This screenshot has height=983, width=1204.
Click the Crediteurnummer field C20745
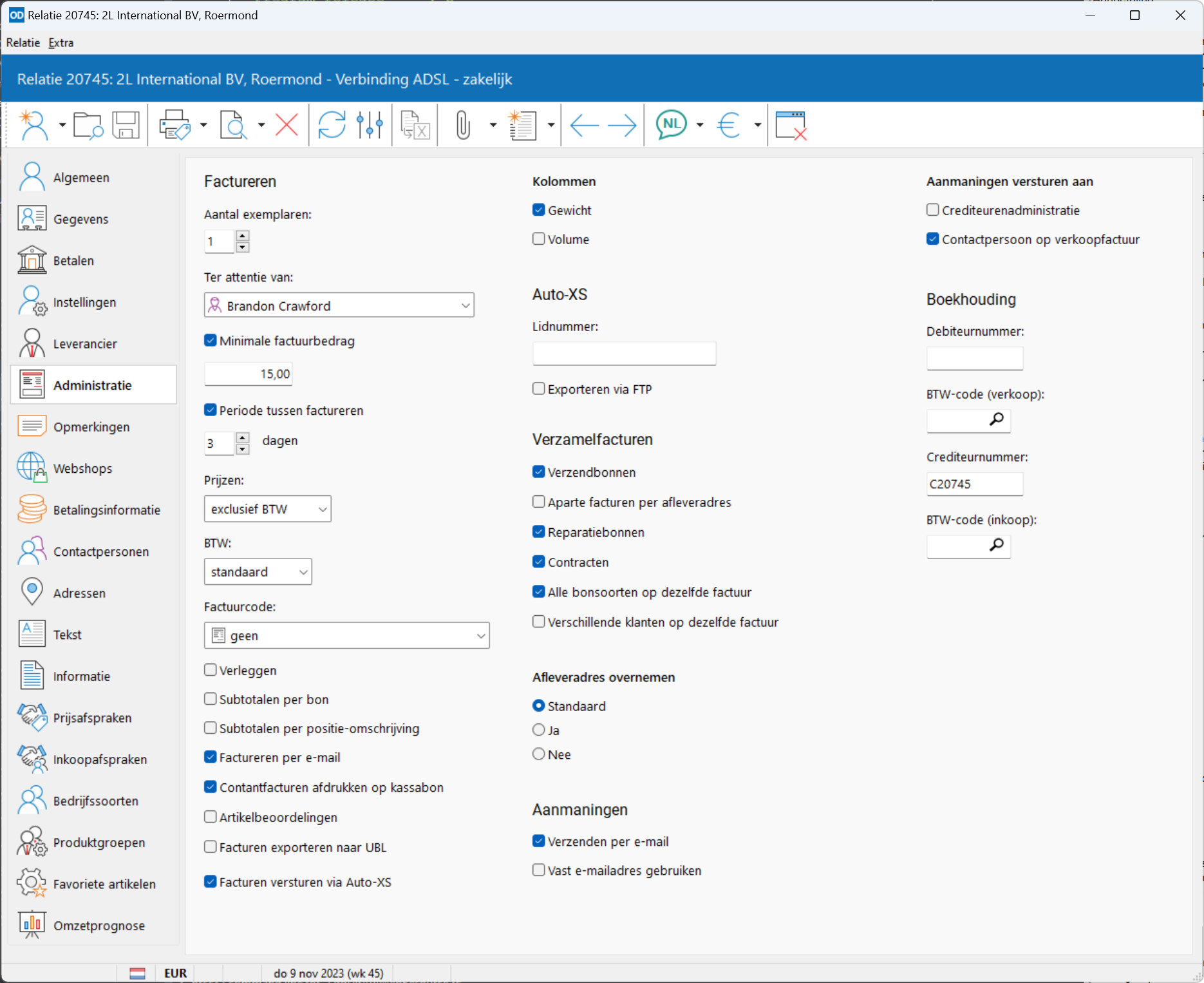pos(975,484)
